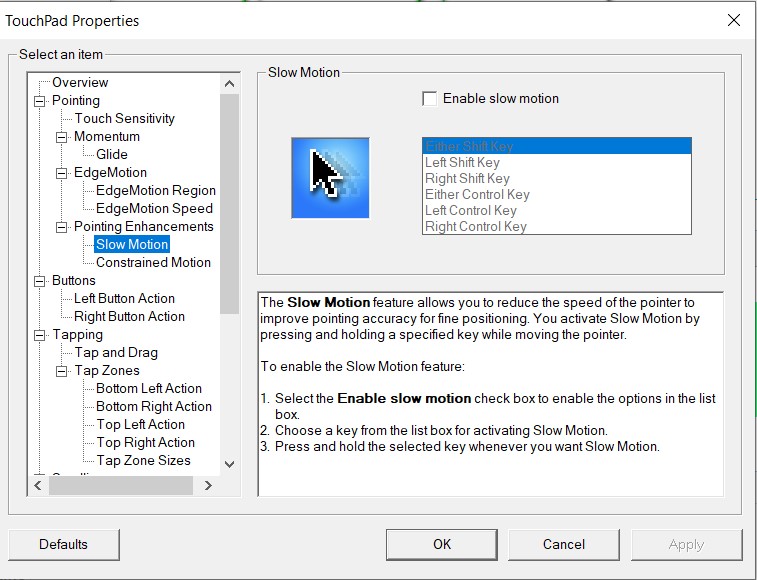Enable the slow motion checkbox
Image resolution: width=757 pixels, height=580 pixels.
430,99
